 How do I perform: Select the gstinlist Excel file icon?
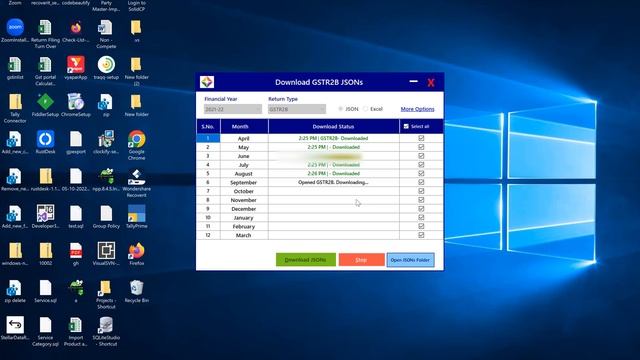click(15, 64)
